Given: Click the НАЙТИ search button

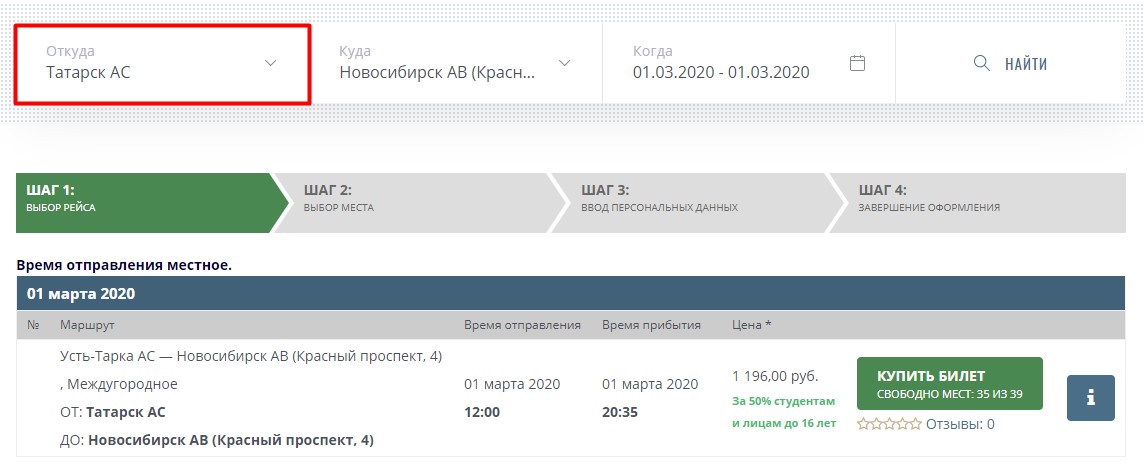Looking at the screenshot, I should click(1011, 63).
